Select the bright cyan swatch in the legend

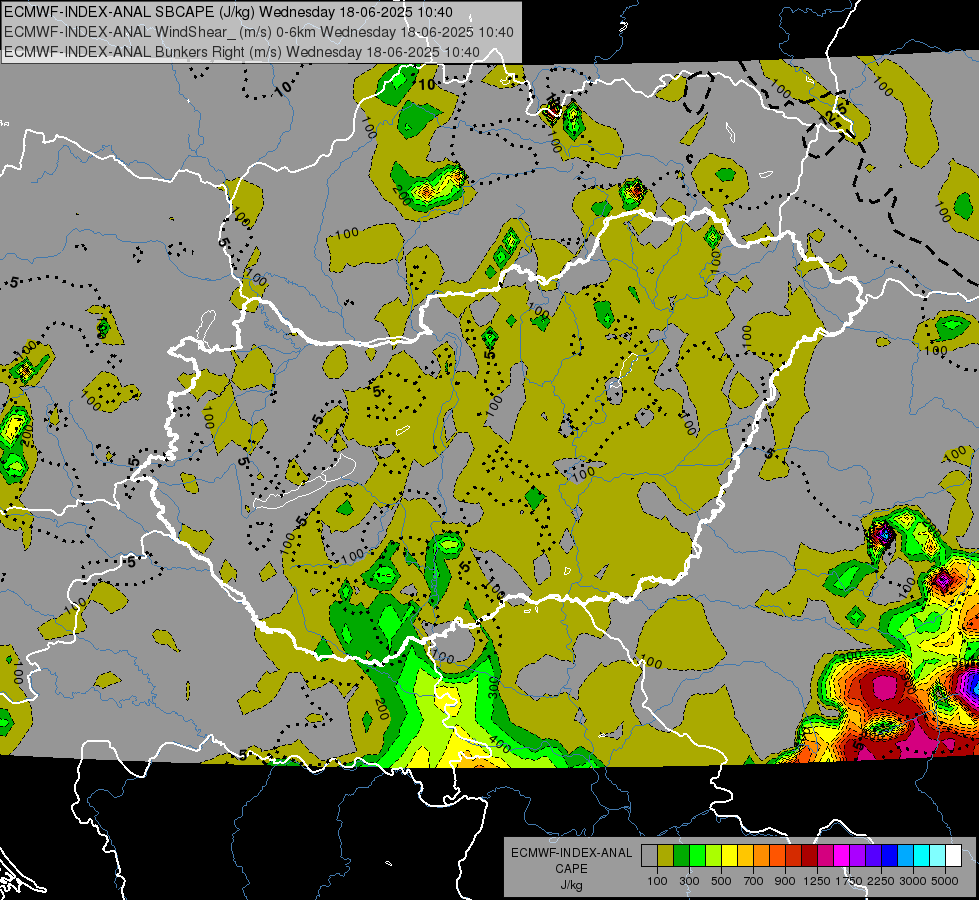point(922,856)
